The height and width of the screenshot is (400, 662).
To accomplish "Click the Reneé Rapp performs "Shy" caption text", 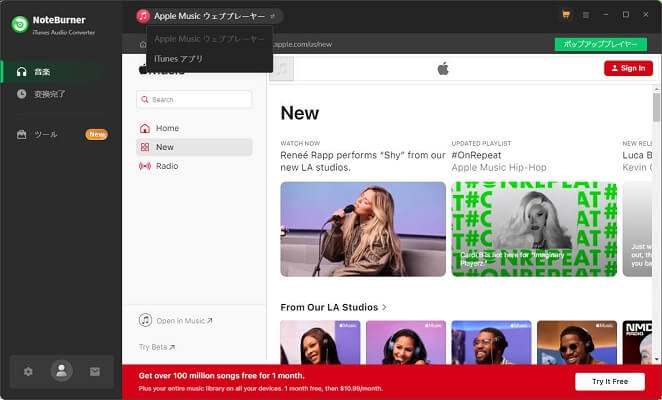I will pos(363,161).
